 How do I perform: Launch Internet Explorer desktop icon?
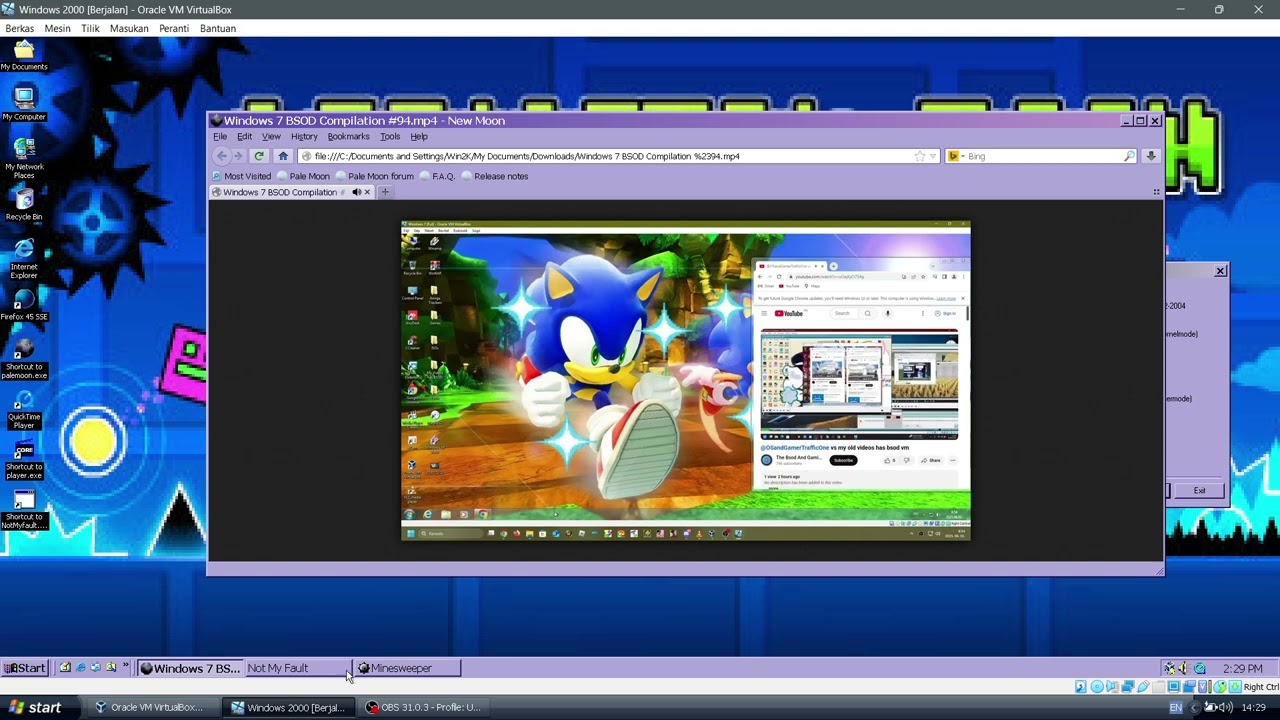tap(24, 258)
